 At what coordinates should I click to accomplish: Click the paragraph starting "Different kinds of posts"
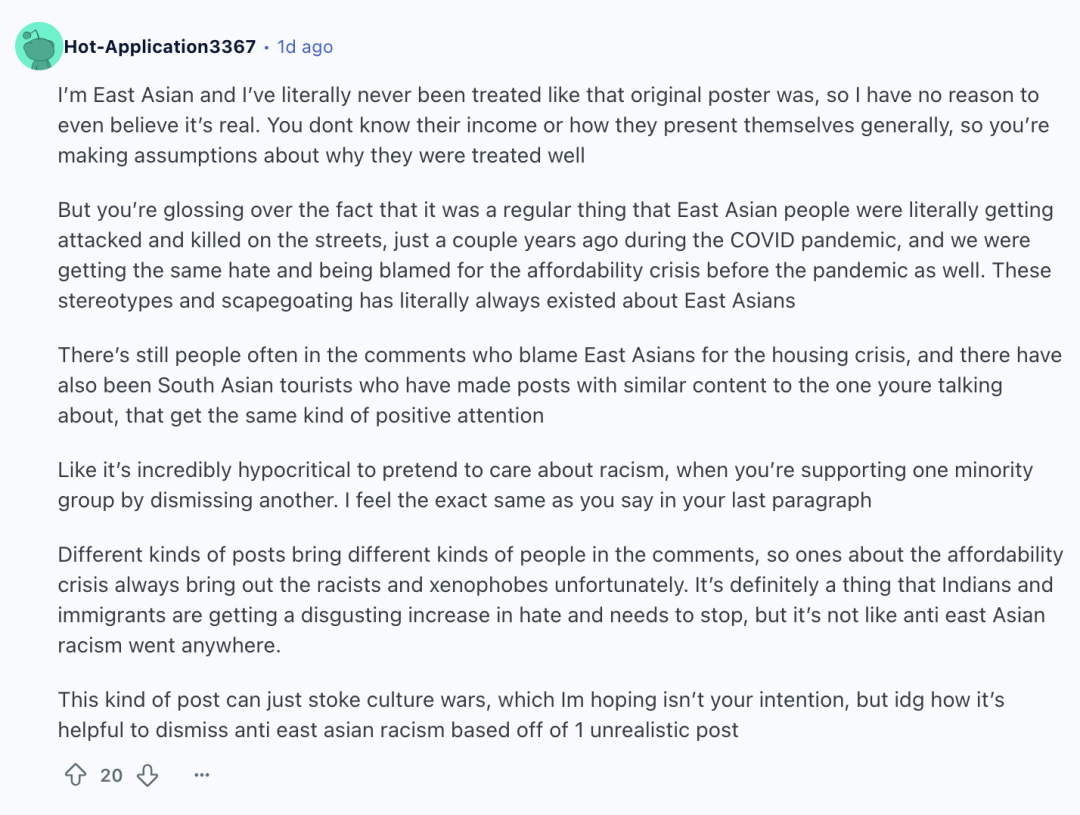tap(561, 599)
